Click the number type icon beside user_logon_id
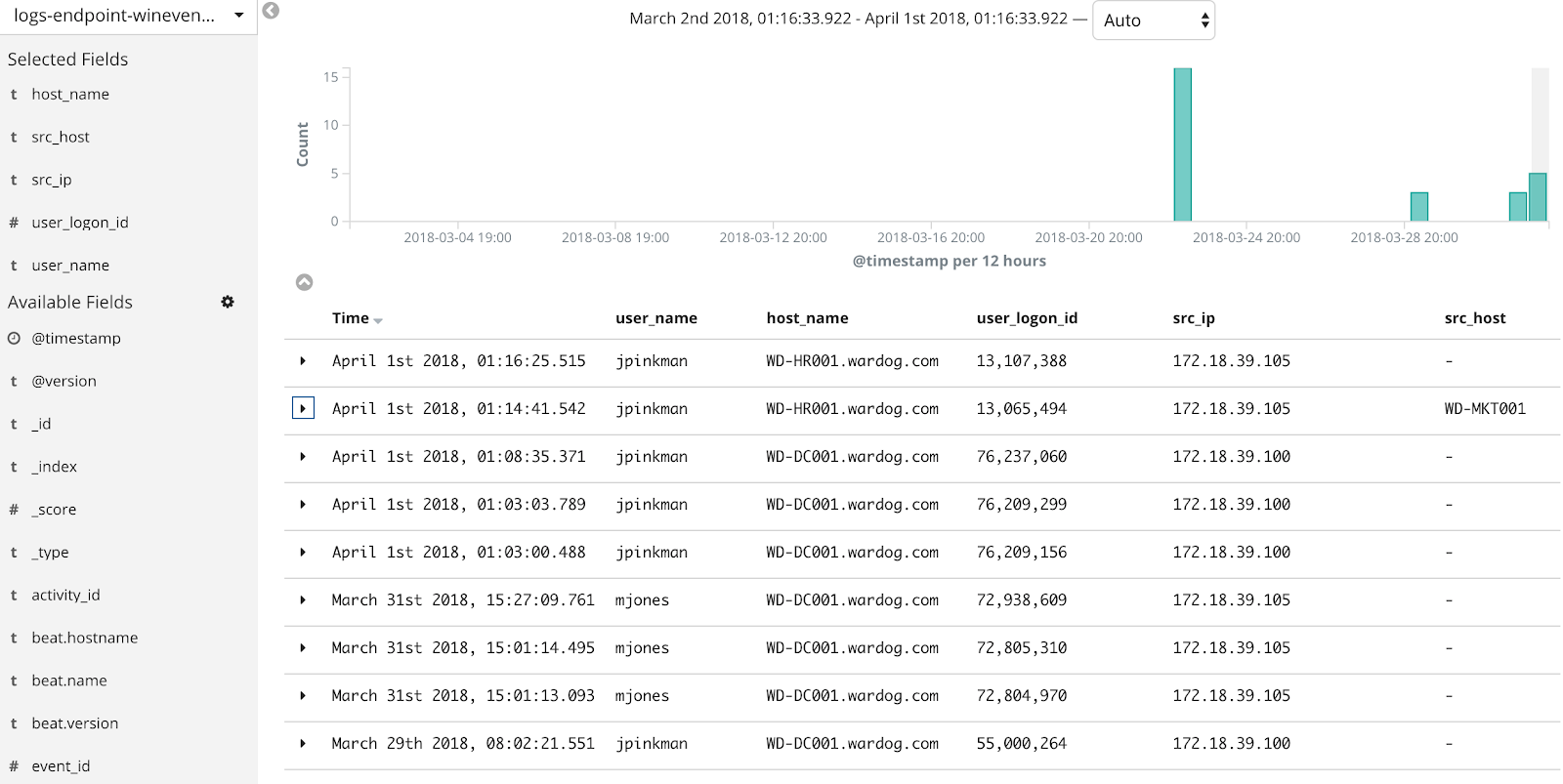 (14, 223)
